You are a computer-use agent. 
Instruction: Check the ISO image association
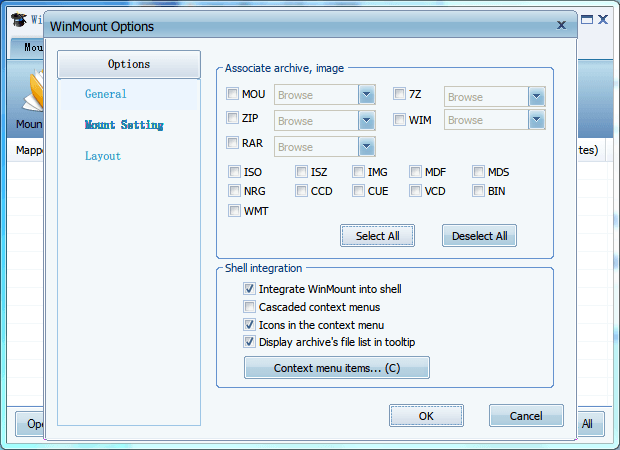pyautogui.click(x=235, y=172)
